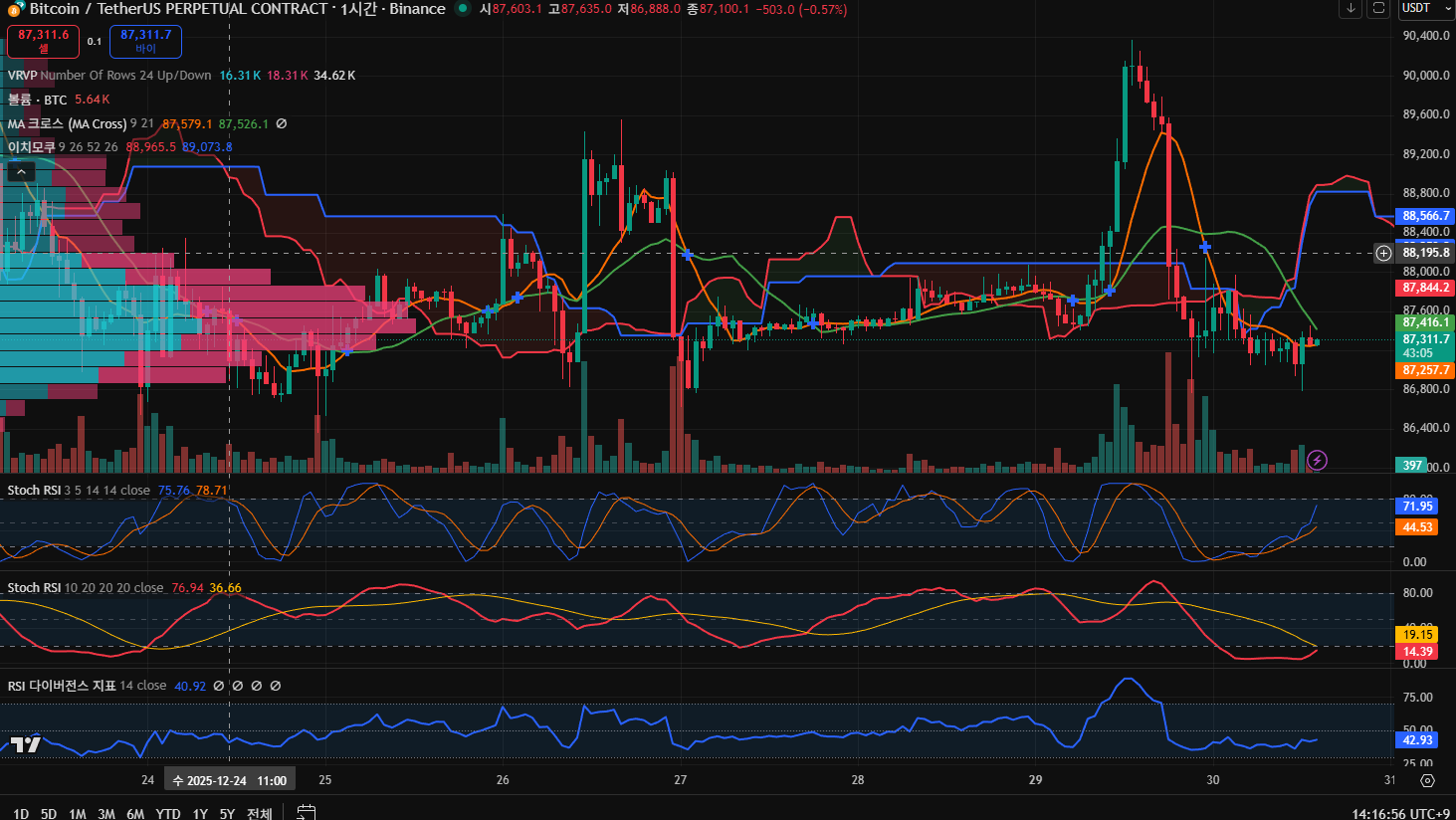Click the green market status dot
1456x820 pixels.
pos(463,9)
